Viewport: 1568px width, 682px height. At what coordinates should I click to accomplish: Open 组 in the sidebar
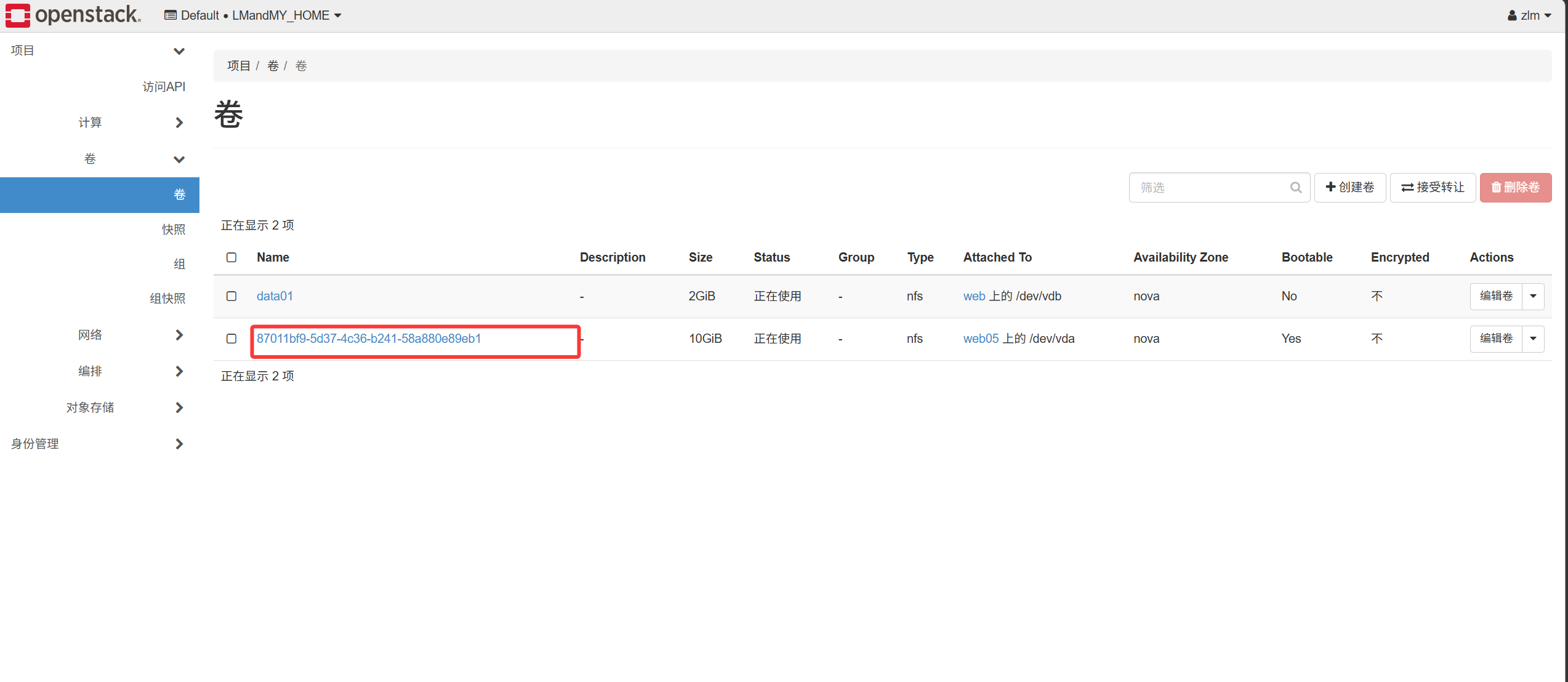[179, 264]
